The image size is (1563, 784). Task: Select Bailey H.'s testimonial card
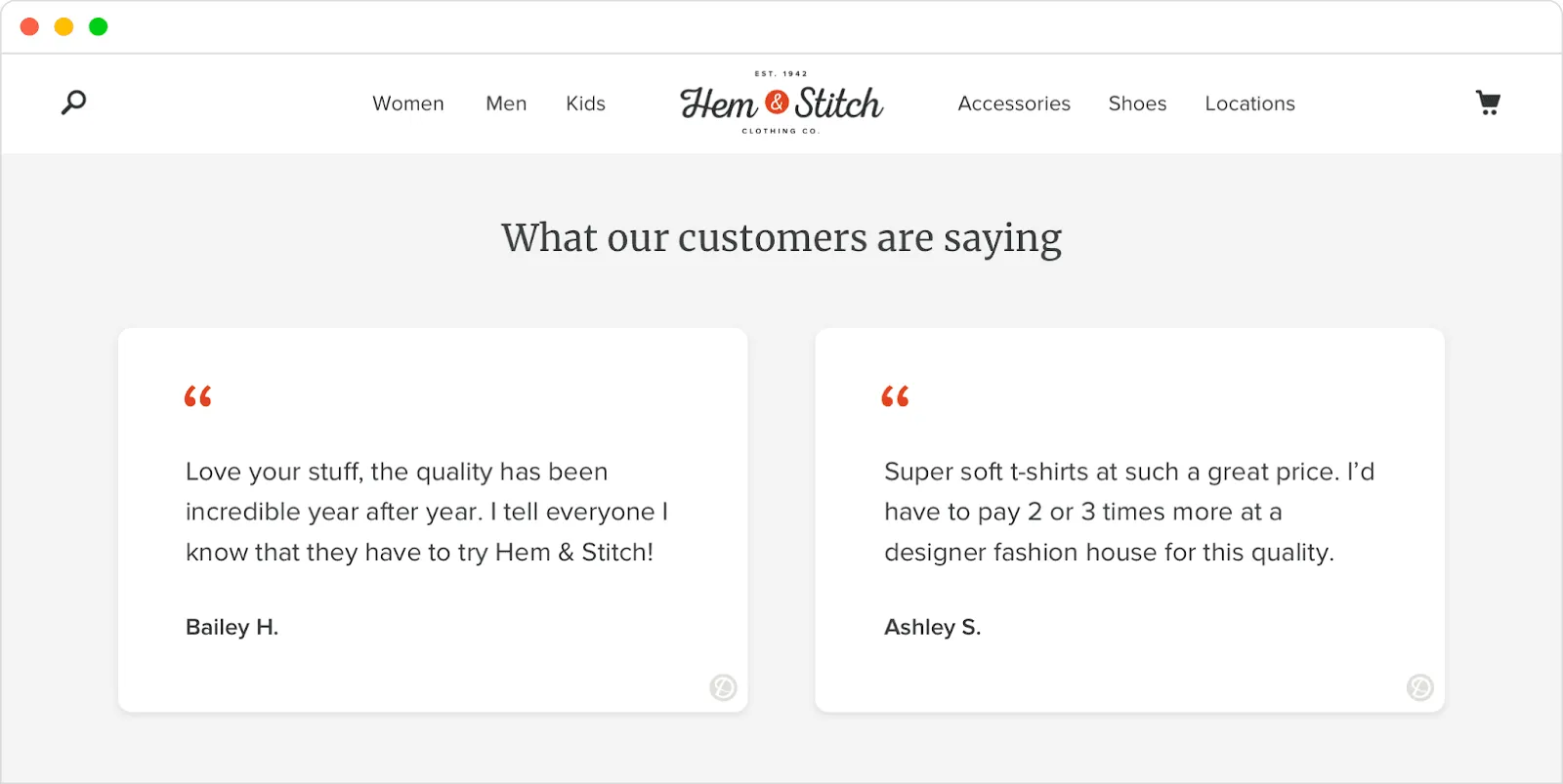[433, 518]
